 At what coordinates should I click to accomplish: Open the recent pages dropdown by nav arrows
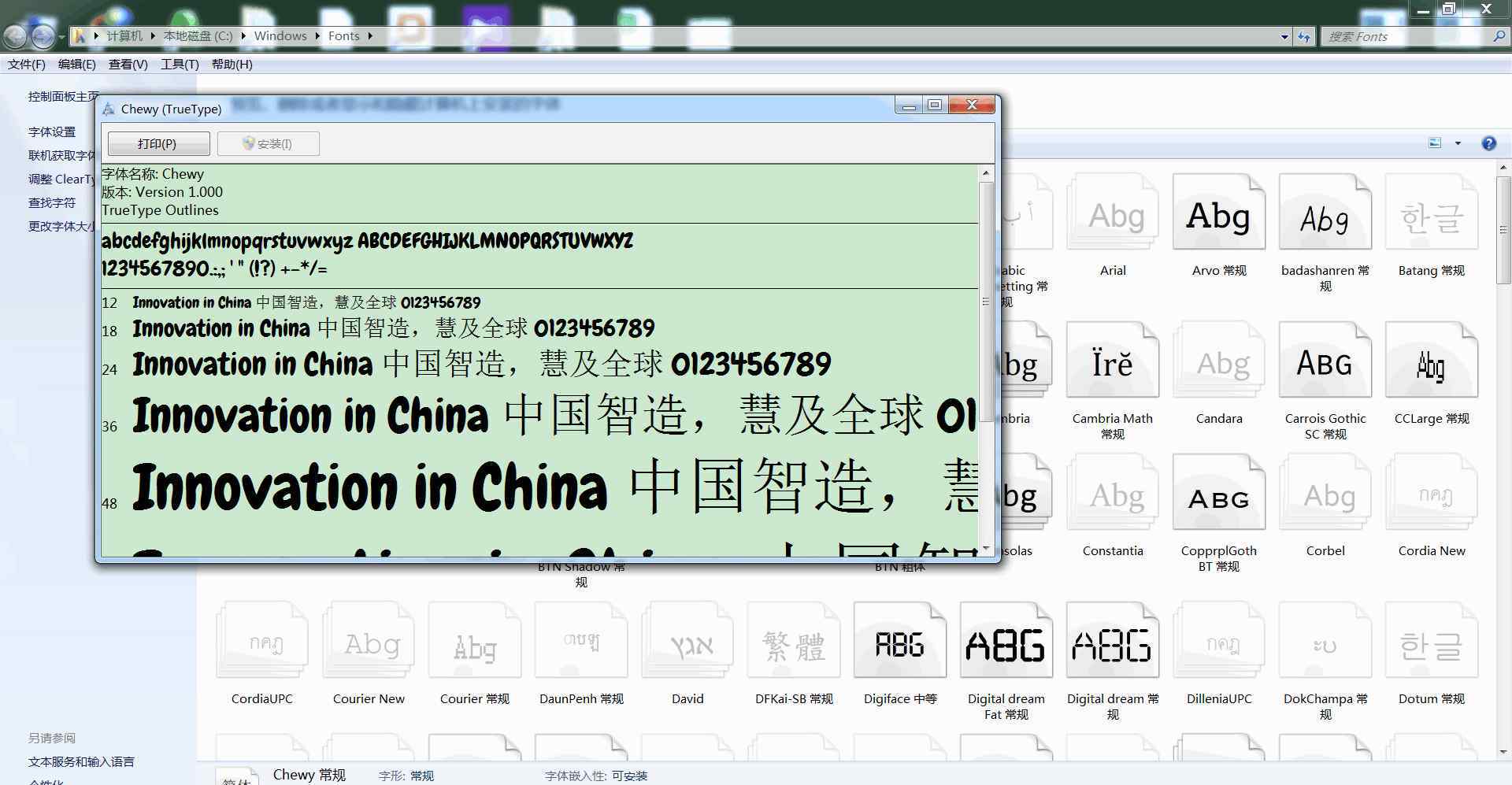pyautogui.click(x=61, y=37)
